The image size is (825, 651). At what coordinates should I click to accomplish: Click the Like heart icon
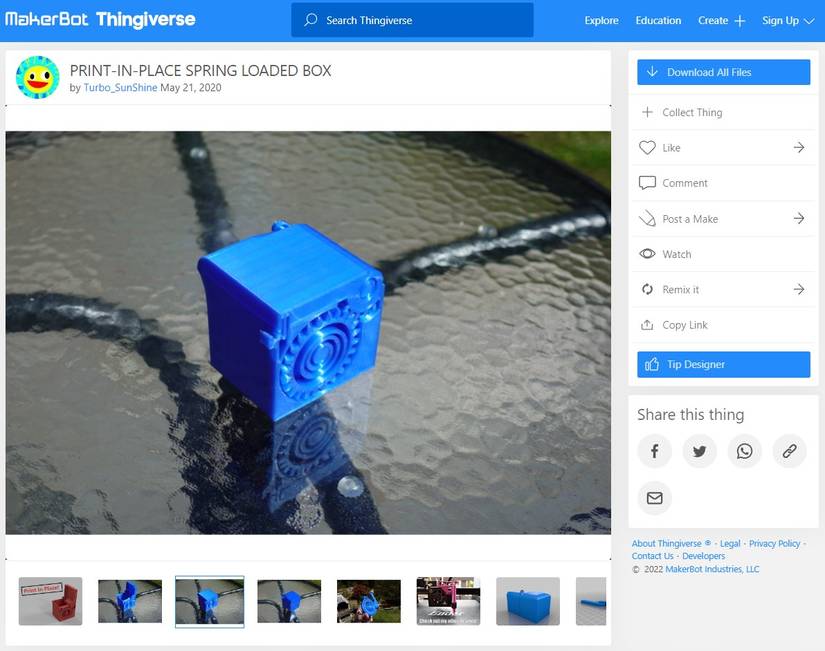point(647,147)
